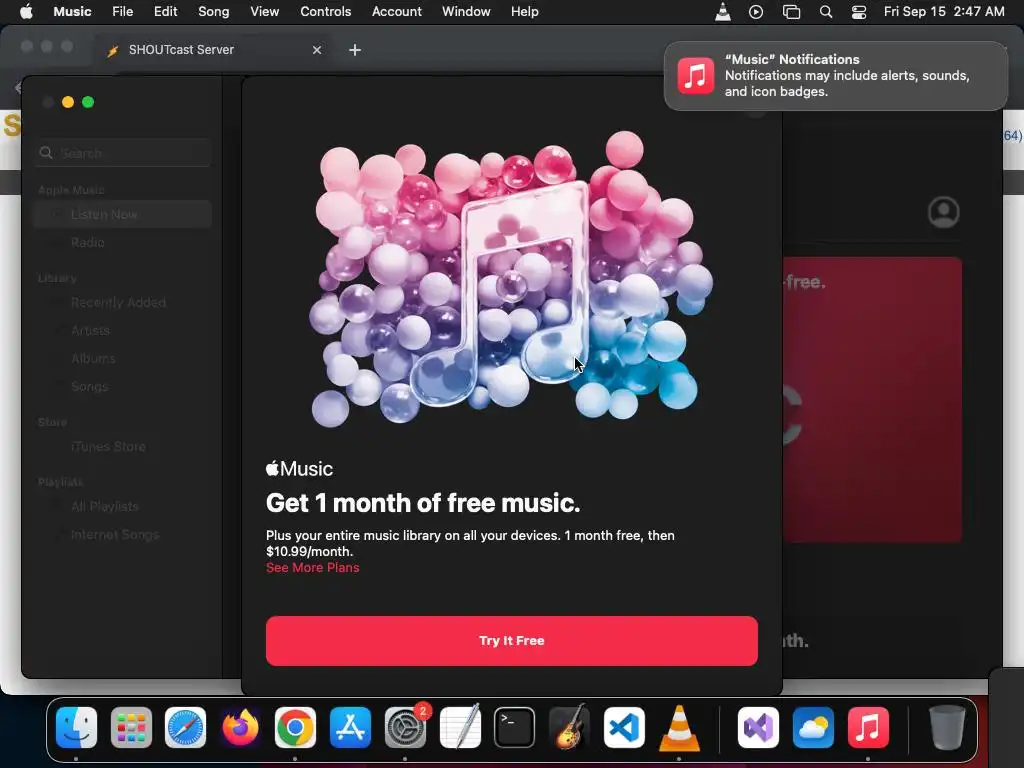Select Recently Added in the Library
Viewport: 1024px width, 768px height.
pos(123,302)
